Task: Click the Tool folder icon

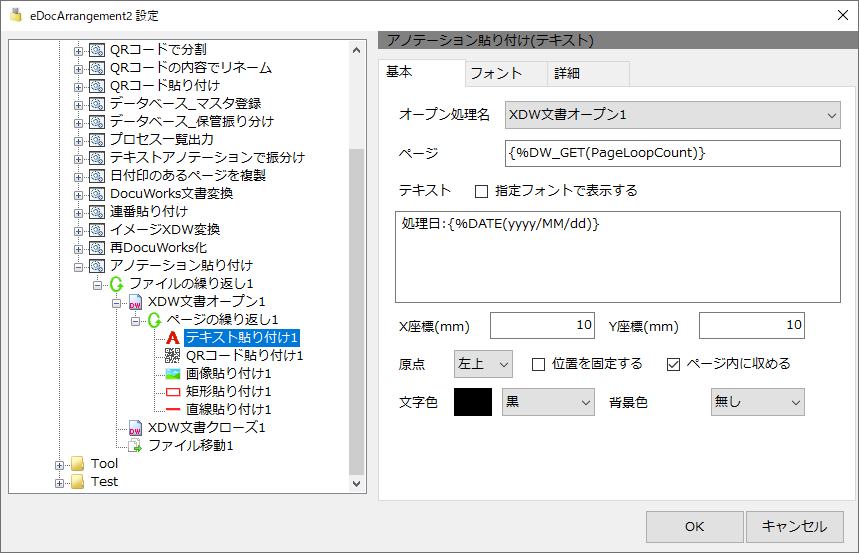Action: [x=78, y=464]
